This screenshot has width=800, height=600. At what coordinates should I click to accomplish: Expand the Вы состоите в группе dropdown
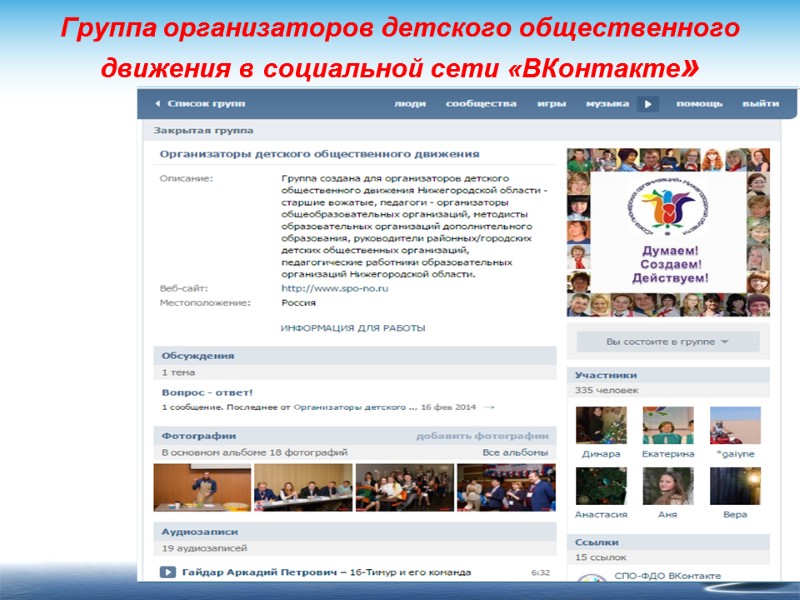pyautogui.click(x=668, y=342)
